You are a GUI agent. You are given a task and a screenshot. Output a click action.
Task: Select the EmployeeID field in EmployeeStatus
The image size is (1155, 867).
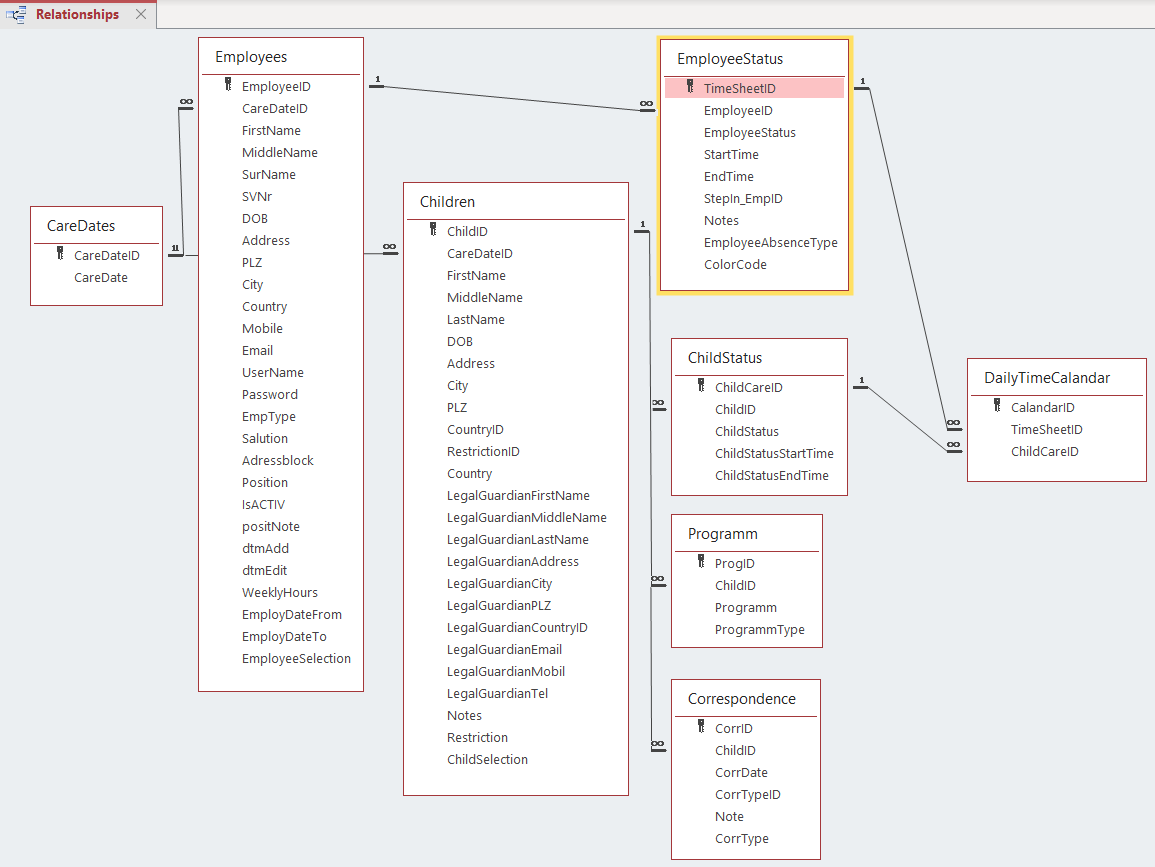(738, 110)
